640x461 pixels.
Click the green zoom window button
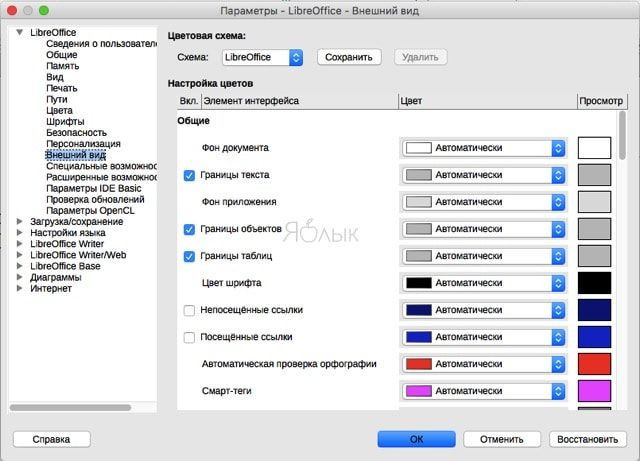click(x=44, y=10)
